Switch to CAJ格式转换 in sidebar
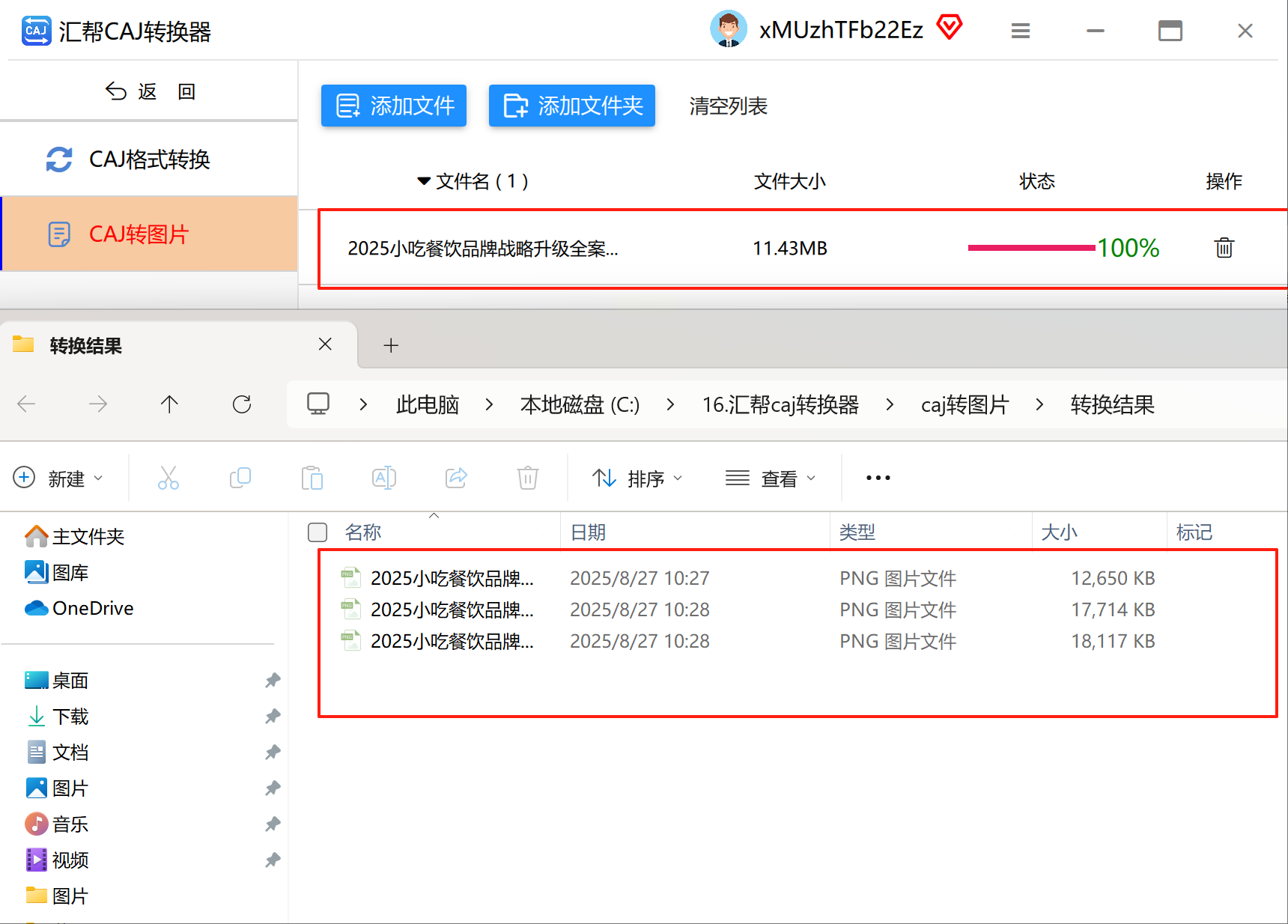The height and width of the screenshot is (924, 1288). coord(149,159)
